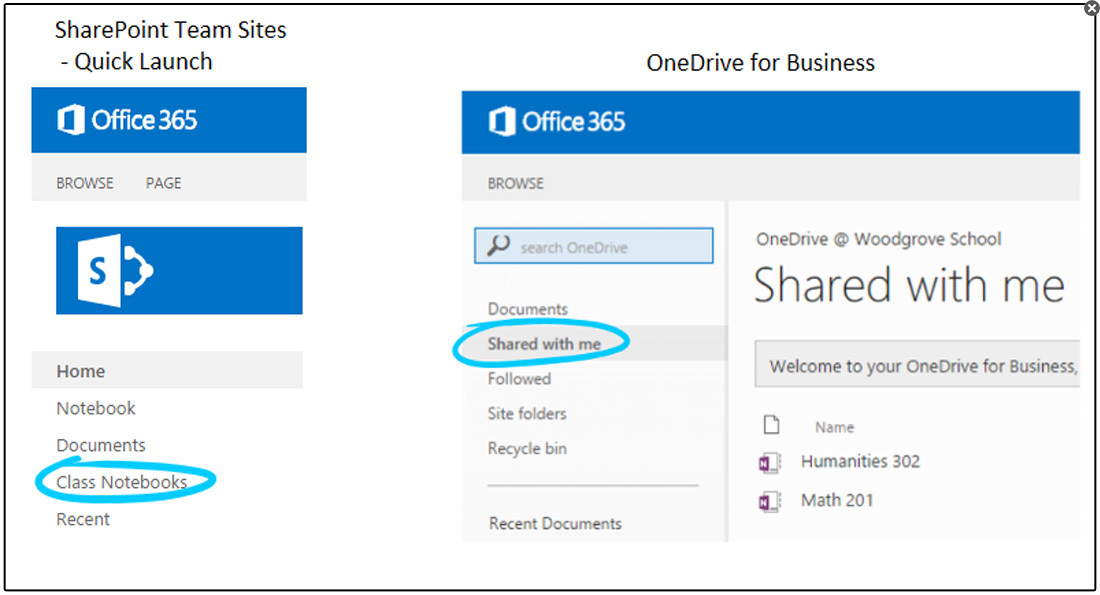Click the Office 365 logo in SharePoint panel

click(x=127, y=120)
